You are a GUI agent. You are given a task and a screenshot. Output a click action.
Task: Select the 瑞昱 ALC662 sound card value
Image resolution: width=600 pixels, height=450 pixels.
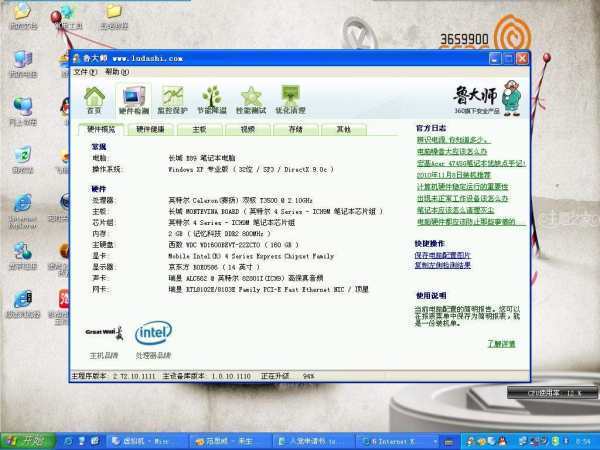pos(246,278)
